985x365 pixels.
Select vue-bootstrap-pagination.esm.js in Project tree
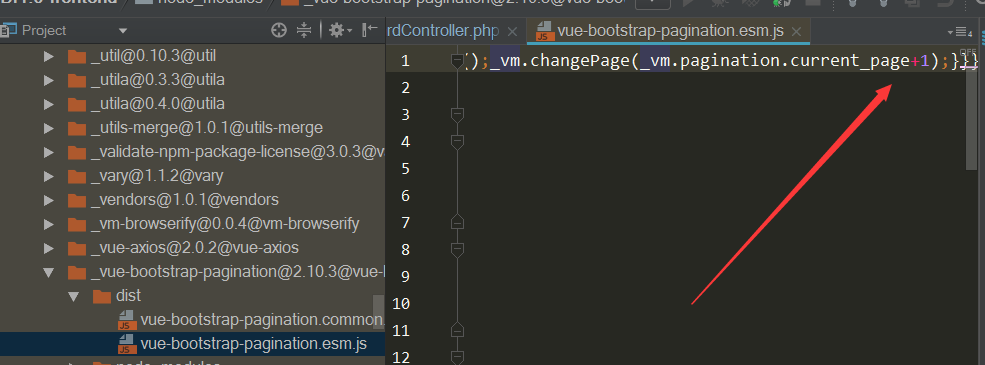click(192, 344)
